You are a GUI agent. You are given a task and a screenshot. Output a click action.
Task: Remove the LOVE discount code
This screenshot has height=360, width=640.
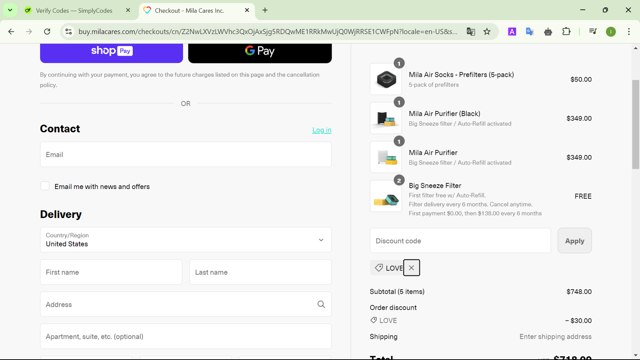(x=411, y=268)
